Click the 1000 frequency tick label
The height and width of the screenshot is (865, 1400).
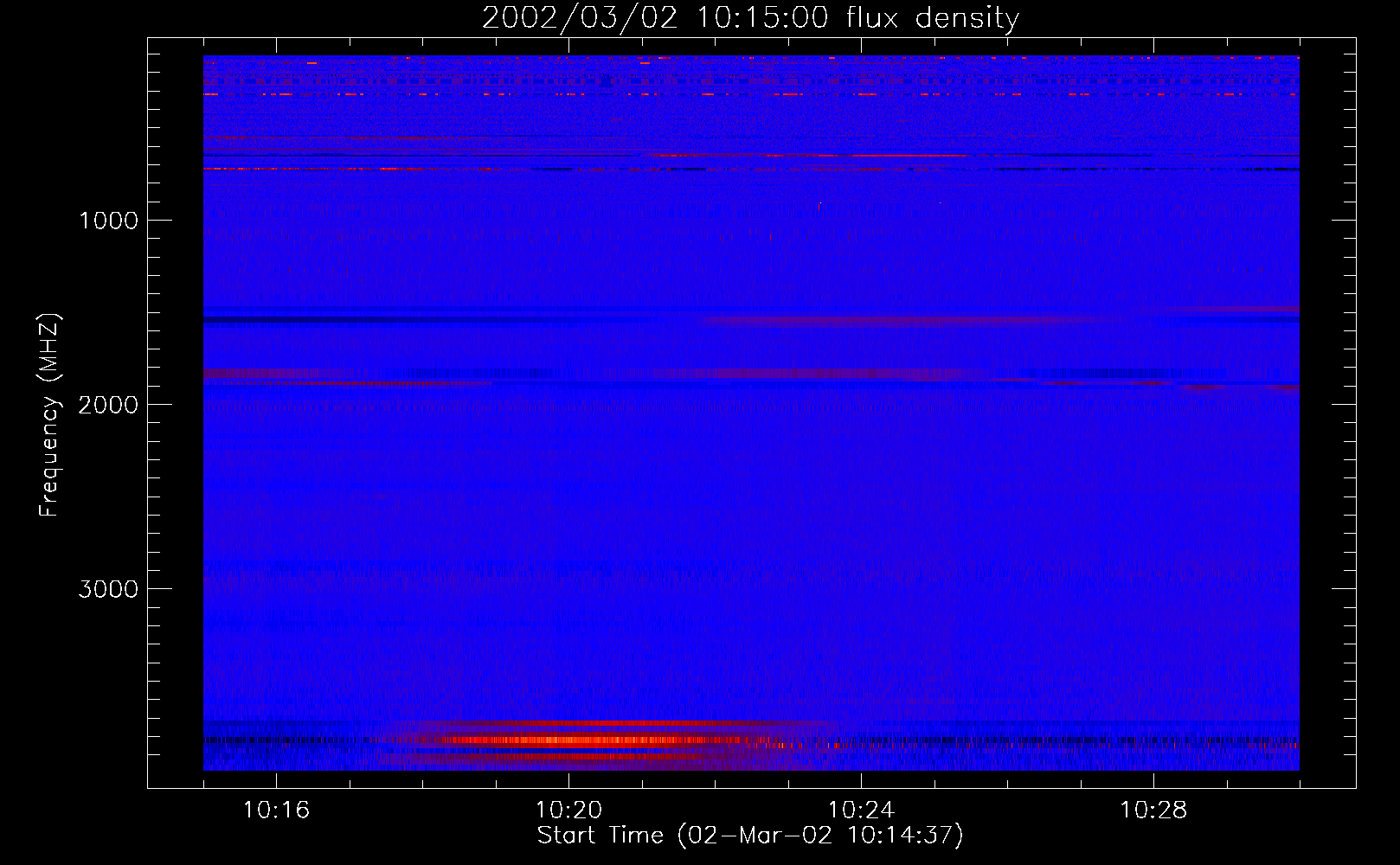[108, 221]
